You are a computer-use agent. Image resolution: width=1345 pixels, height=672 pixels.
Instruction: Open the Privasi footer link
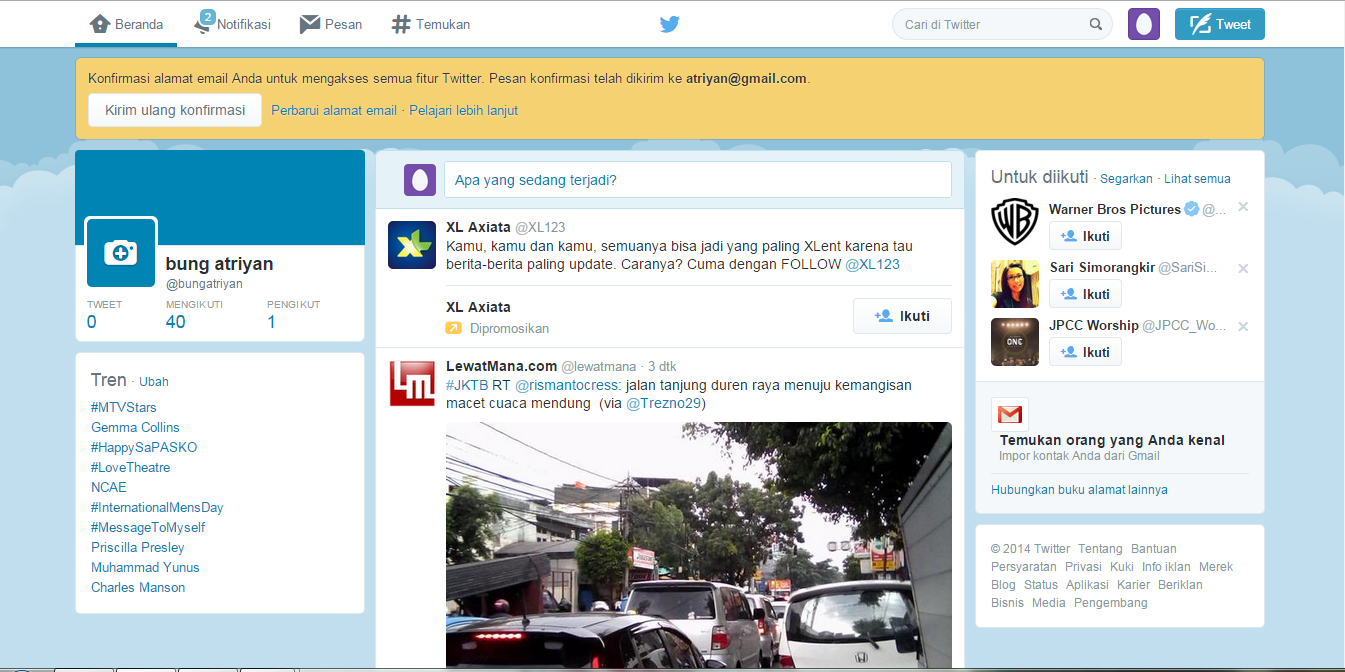(1083, 567)
